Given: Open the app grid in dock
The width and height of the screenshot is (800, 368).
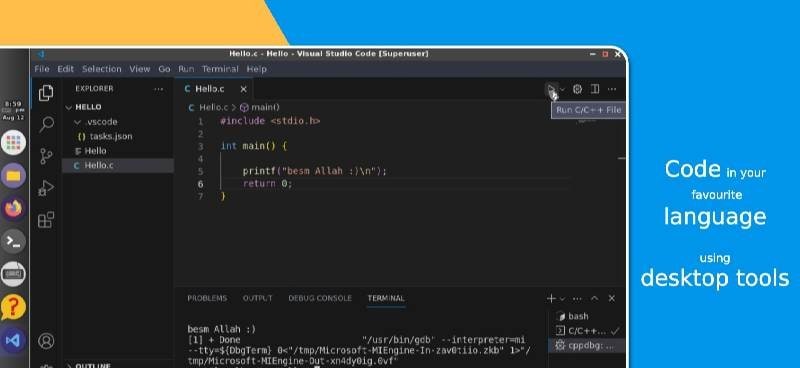Looking at the screenshot, I should 13,142.
